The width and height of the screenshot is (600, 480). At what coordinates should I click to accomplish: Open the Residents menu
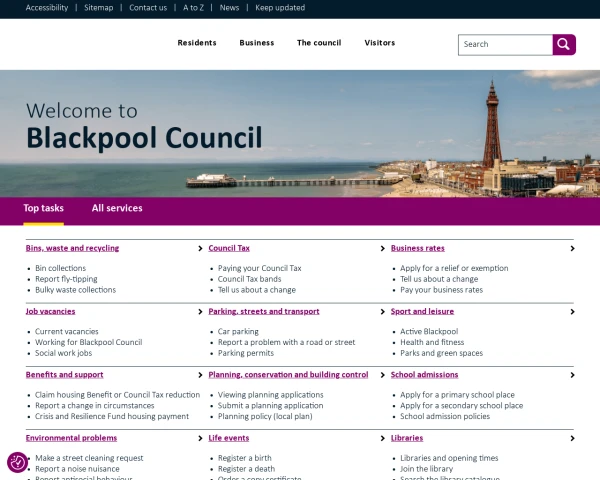pyautogui.click(x=197, y=43)
